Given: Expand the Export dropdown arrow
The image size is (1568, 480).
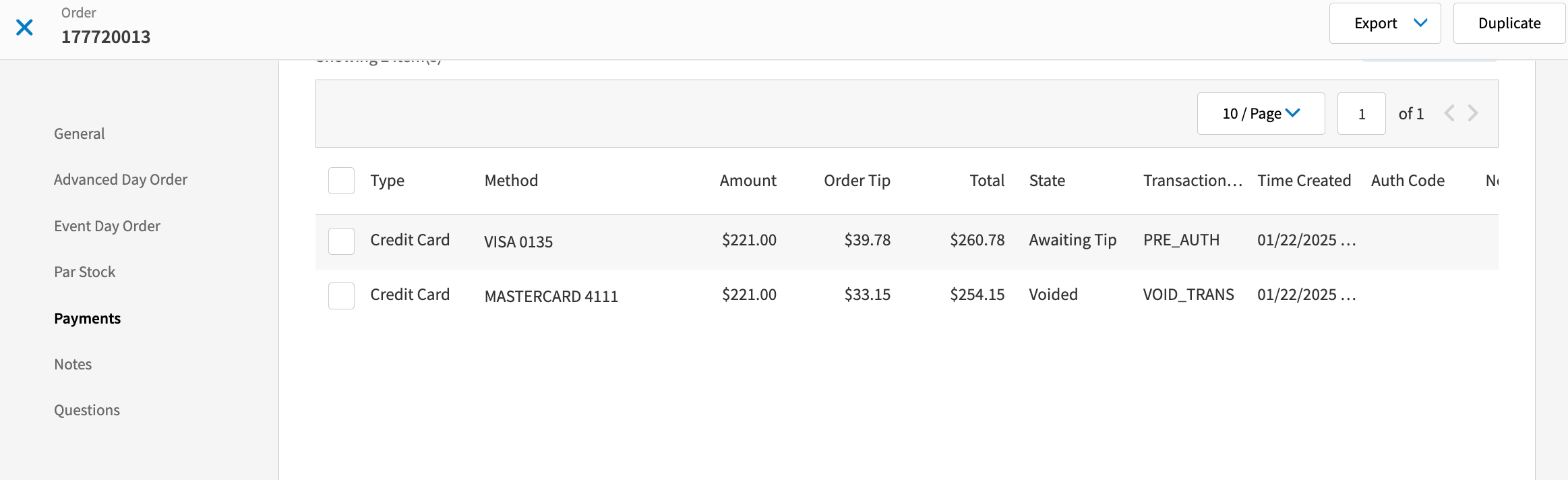Looking at the screenshot, I should click(x=1421, y=22).
